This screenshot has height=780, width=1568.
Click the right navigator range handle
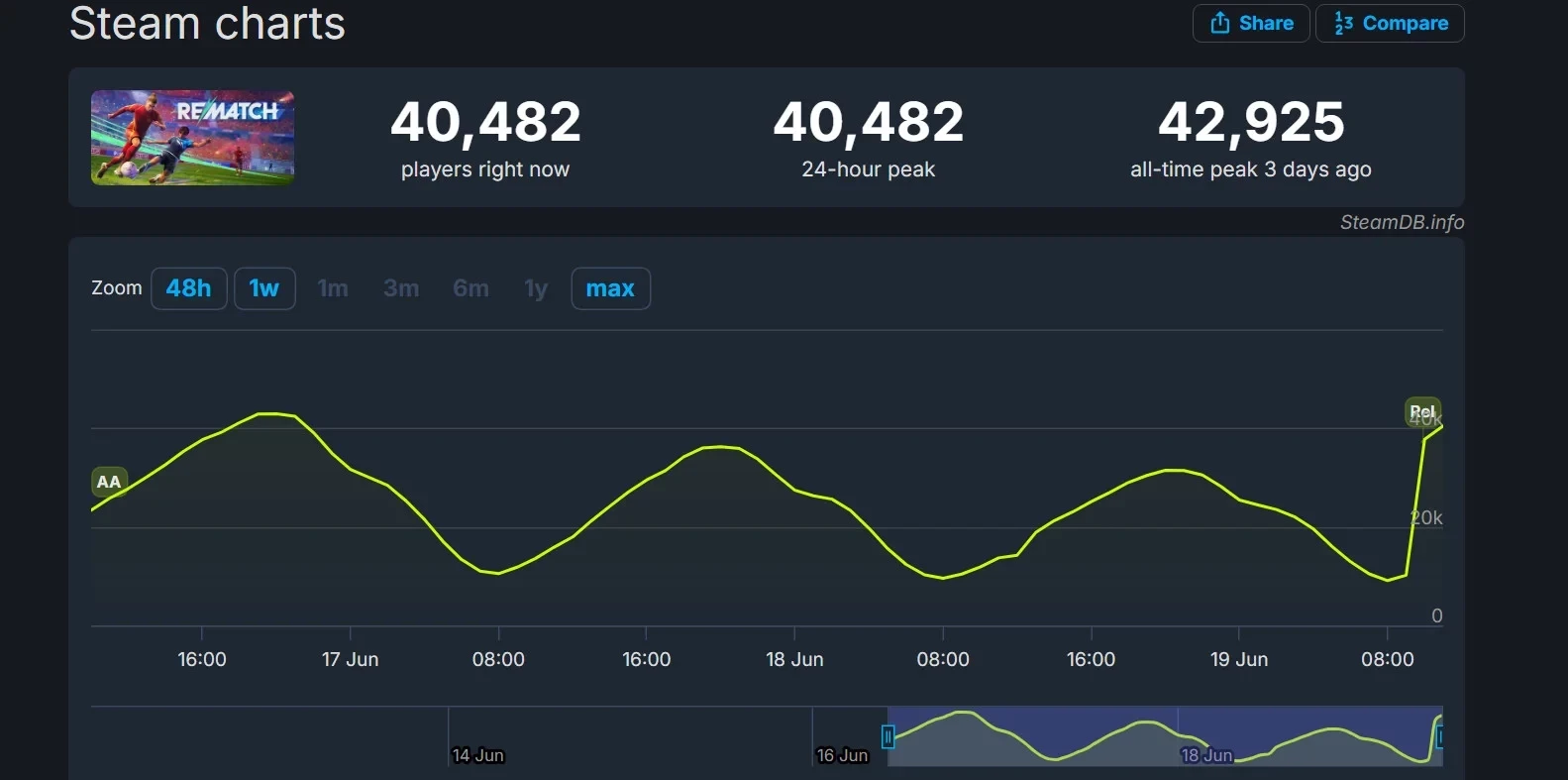(x=1439, y=736)
